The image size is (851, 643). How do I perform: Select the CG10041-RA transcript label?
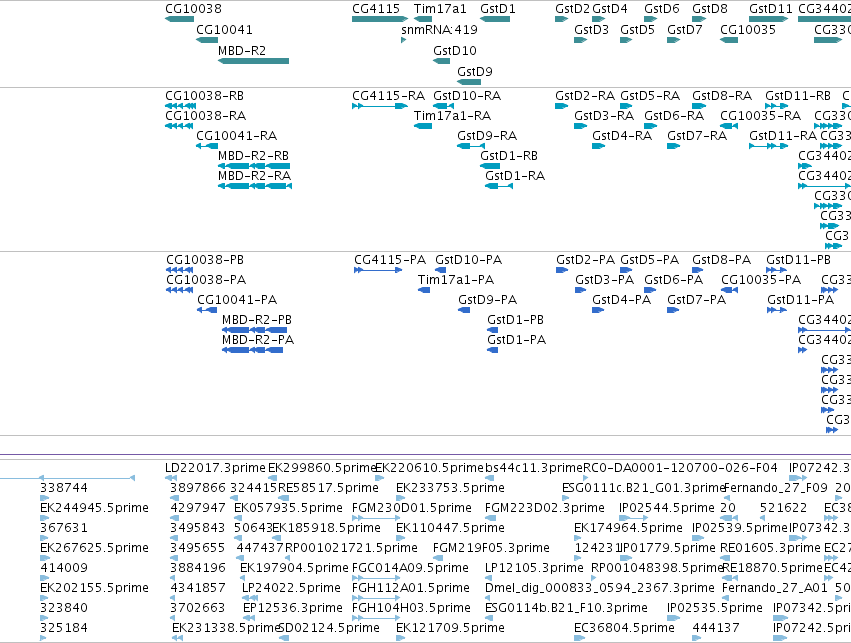[x=237, y=136]
